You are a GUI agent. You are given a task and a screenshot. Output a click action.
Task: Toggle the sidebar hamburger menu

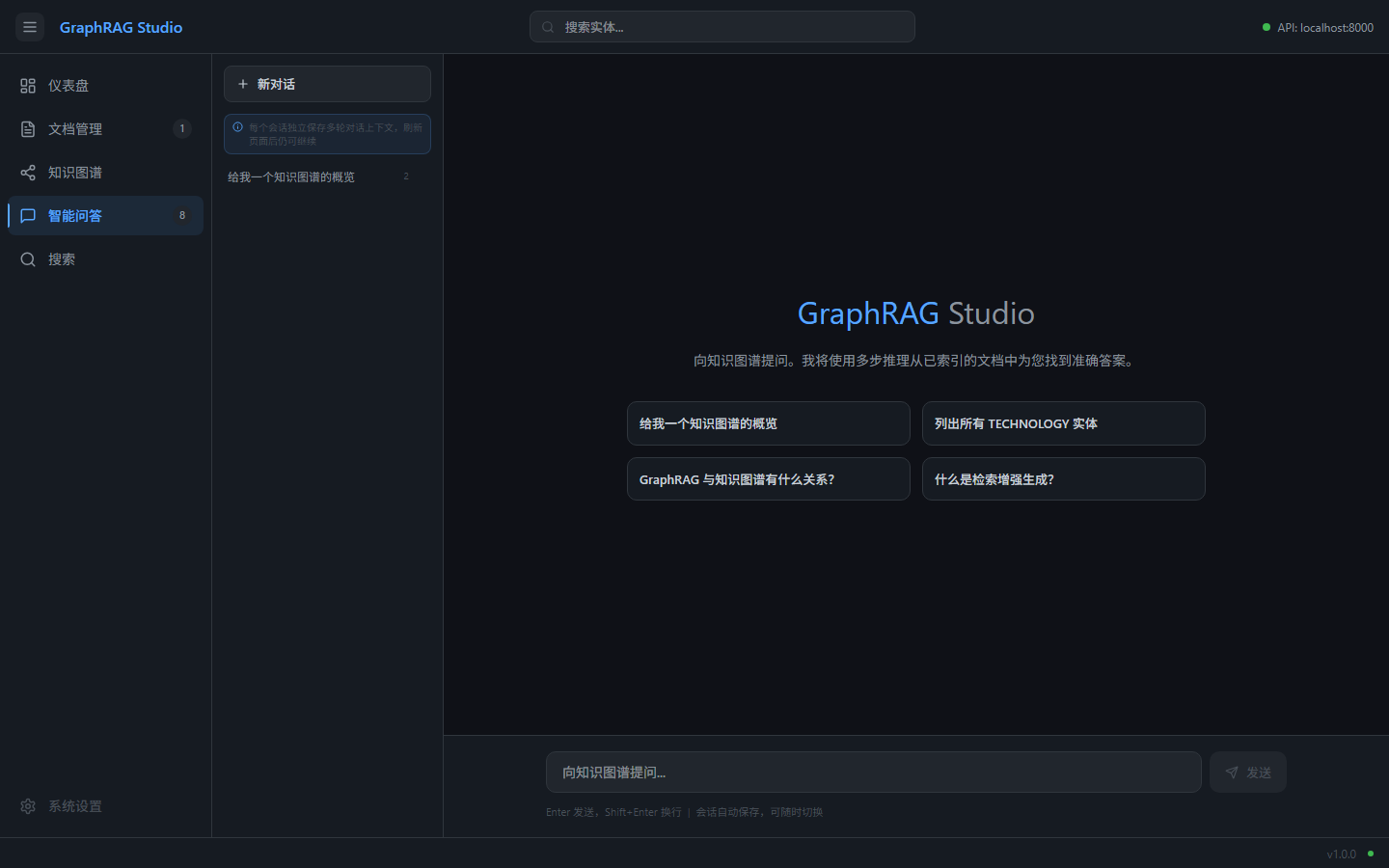(x=30, y=27)
